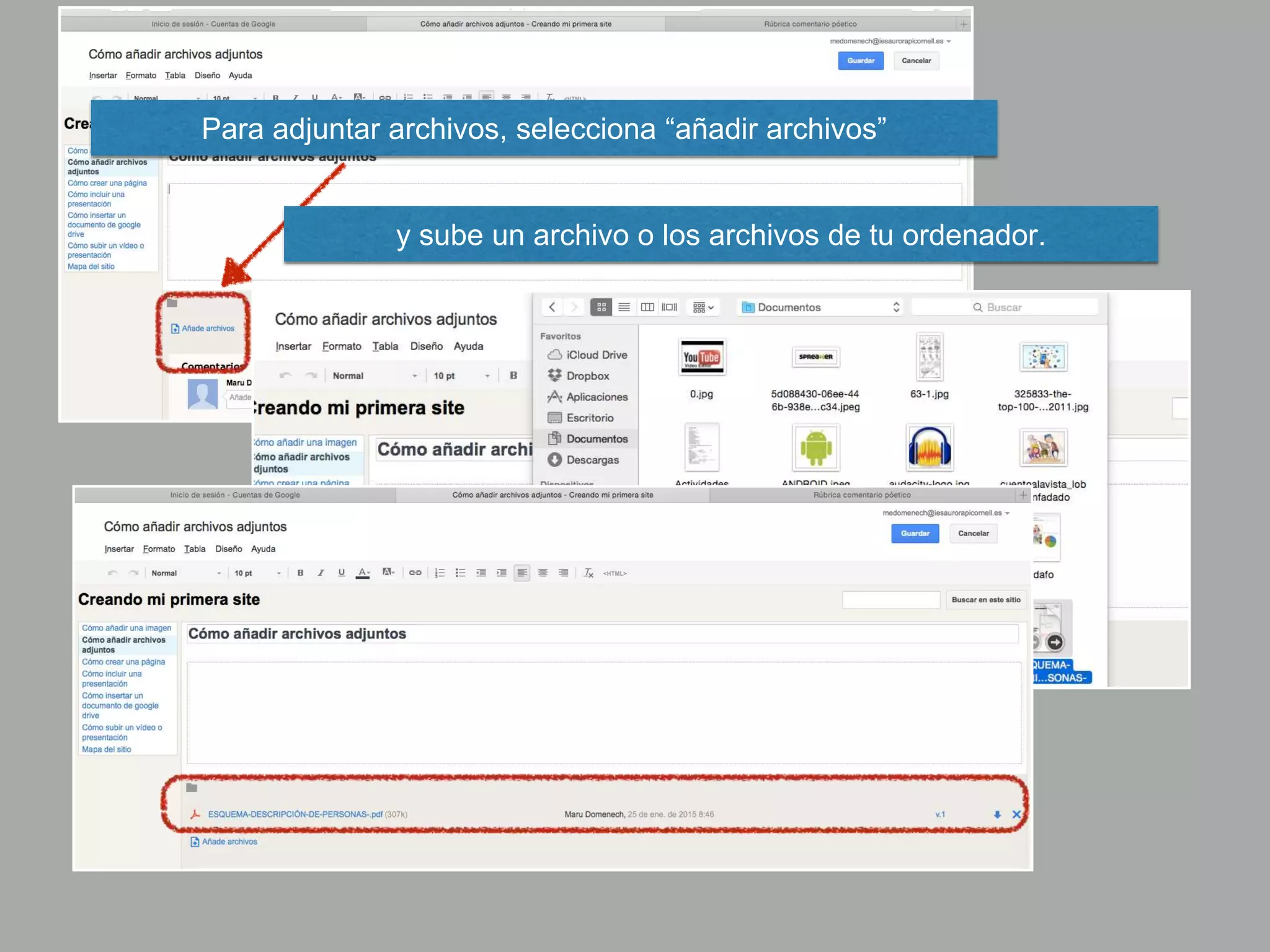Image resolution: width=1270 pixels, height=952 pixels.
Task: Click increase indent icon in lower editor
Action: click(x=501, y=573)
